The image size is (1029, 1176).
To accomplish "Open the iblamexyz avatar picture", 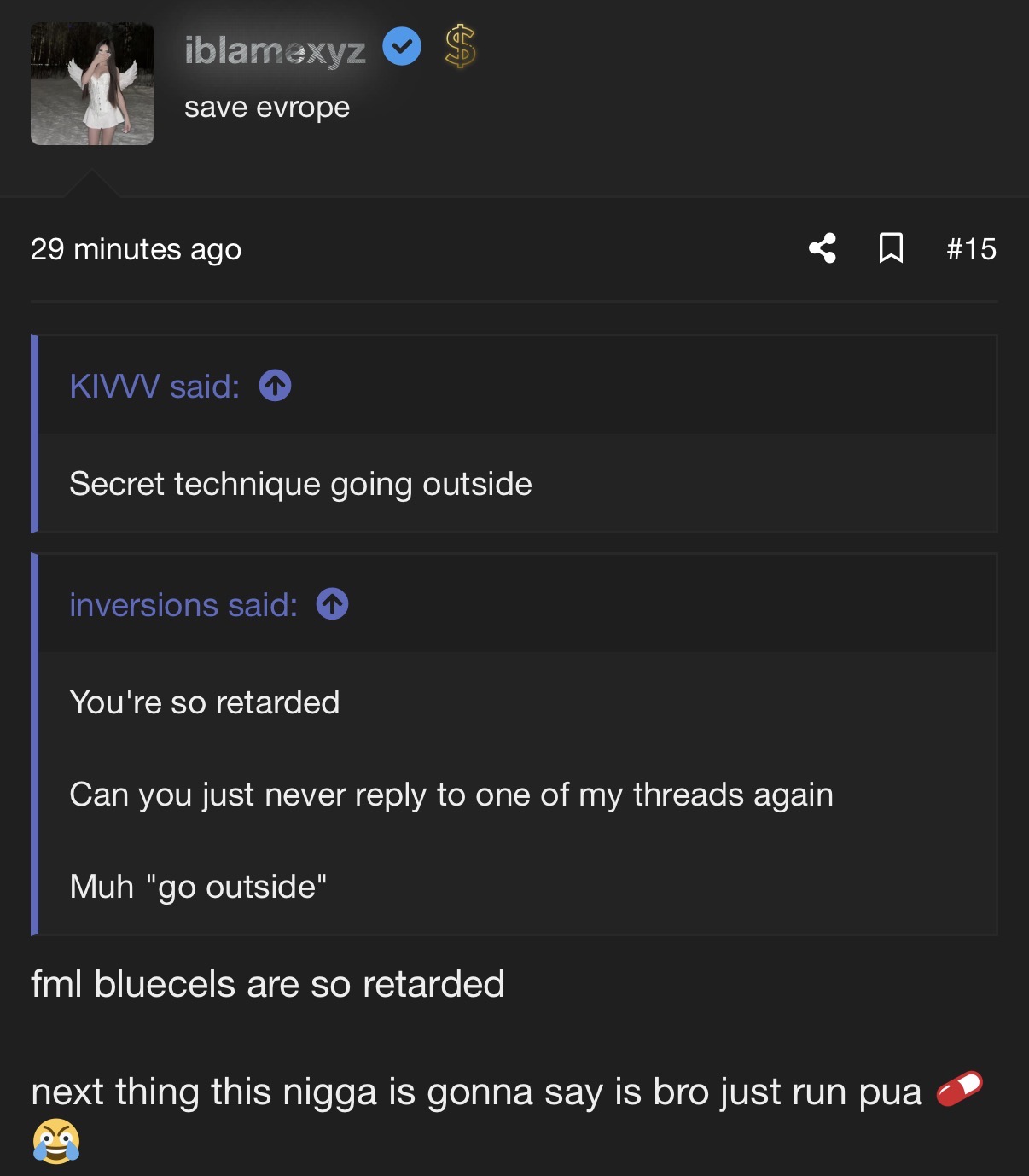I will coord(92,84).
